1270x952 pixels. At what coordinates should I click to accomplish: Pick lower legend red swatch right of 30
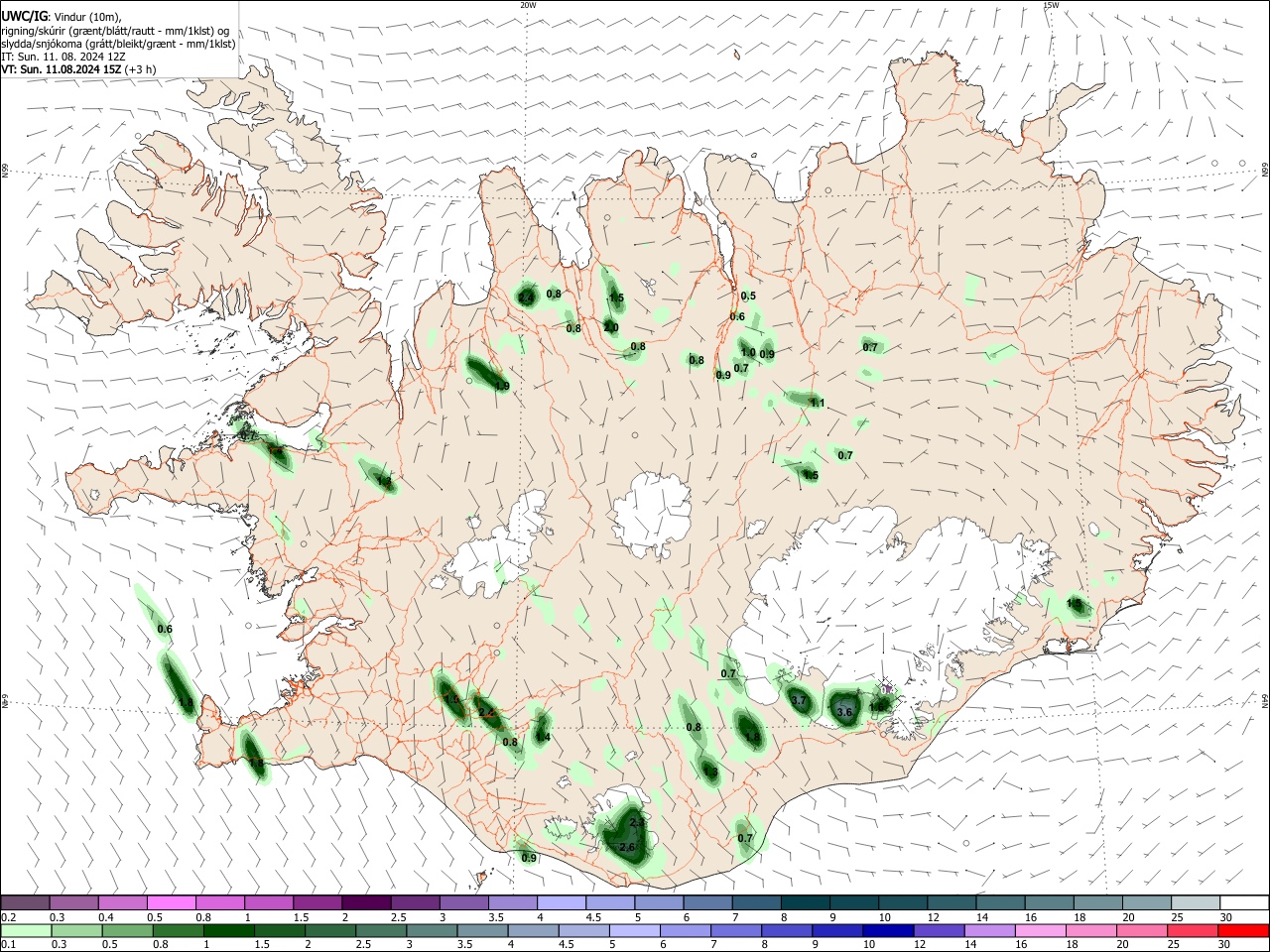[x=1244, y=930]
